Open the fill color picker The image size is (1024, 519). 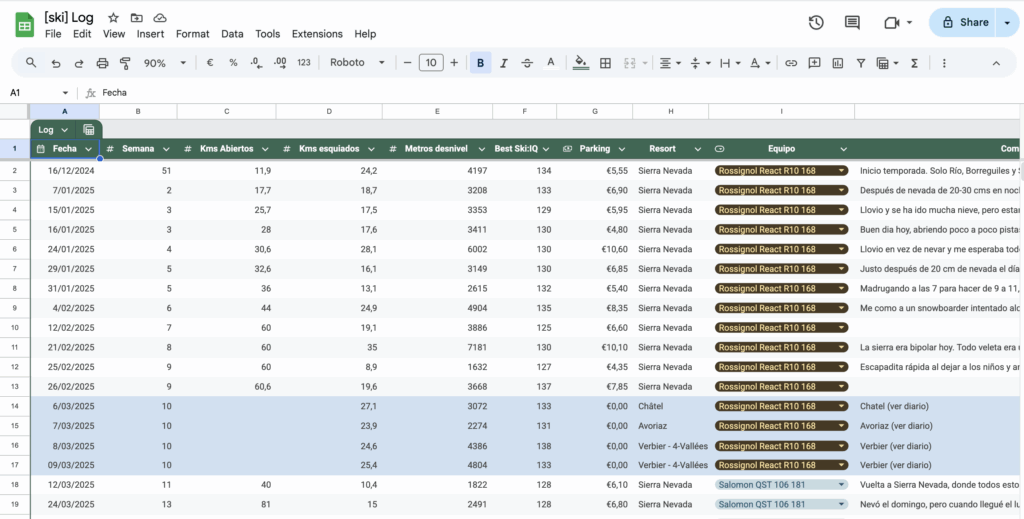(x=581, y=63)
